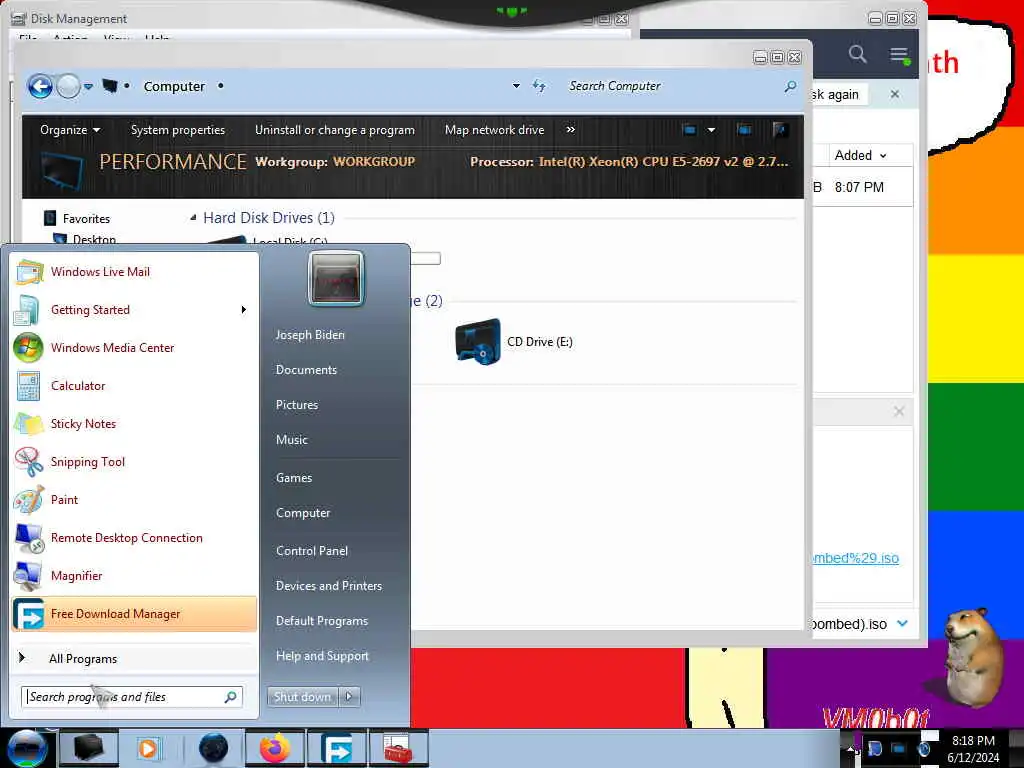
Task: Open the recent pages dropdown arrow
Action: point(88,86)
